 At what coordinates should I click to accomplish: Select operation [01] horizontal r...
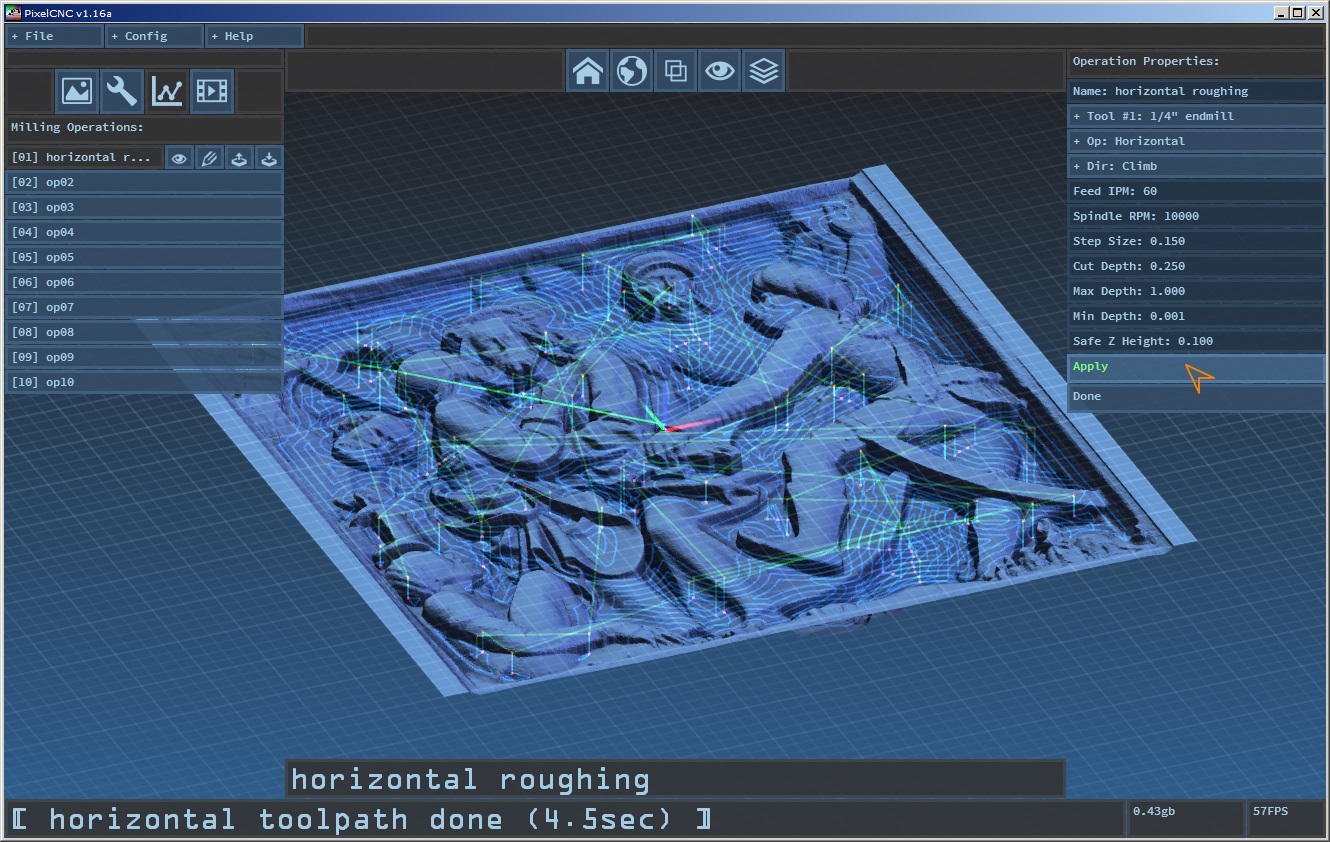coord(84,158)
